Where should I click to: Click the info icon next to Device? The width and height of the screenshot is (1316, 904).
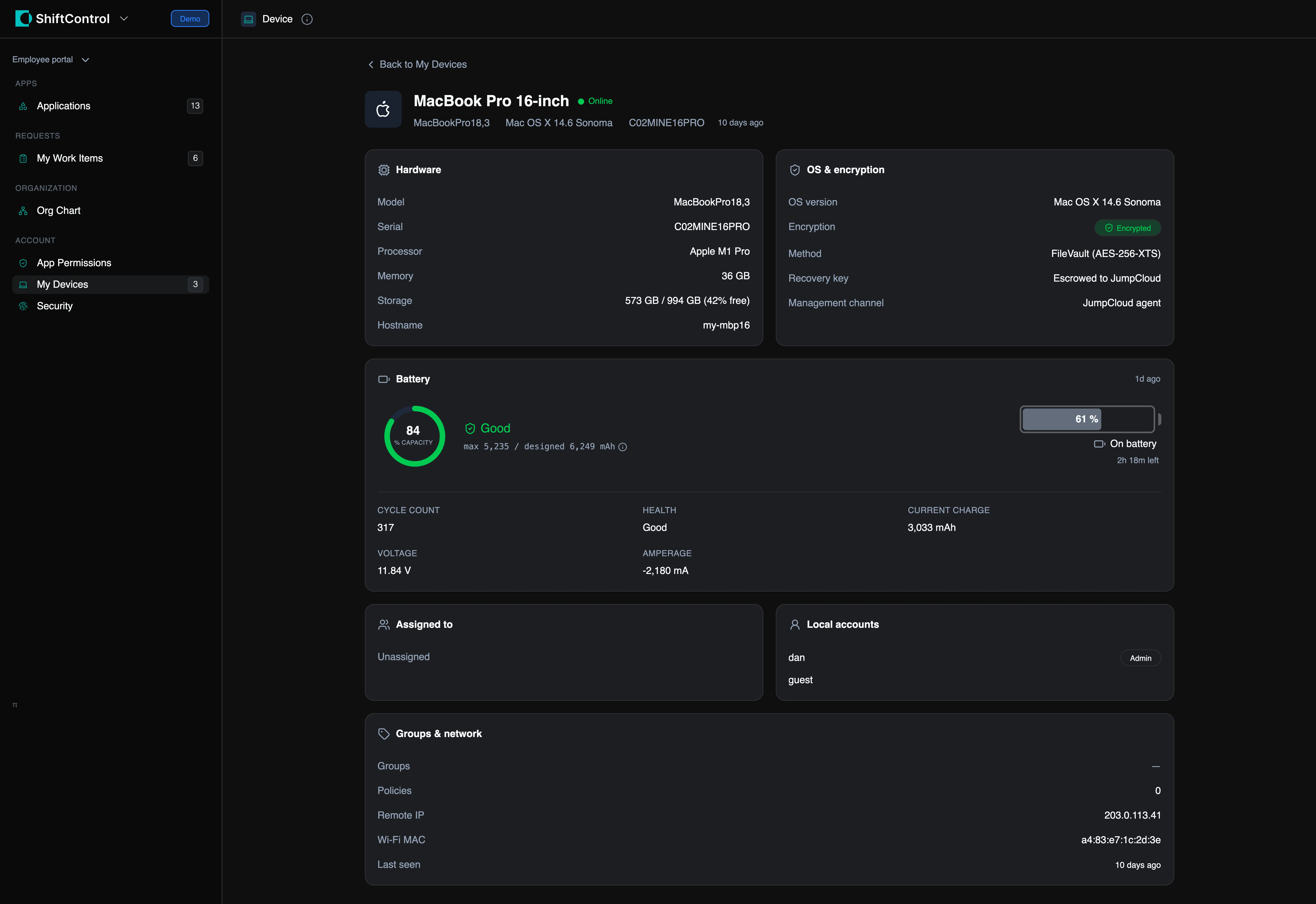point(307,19)
